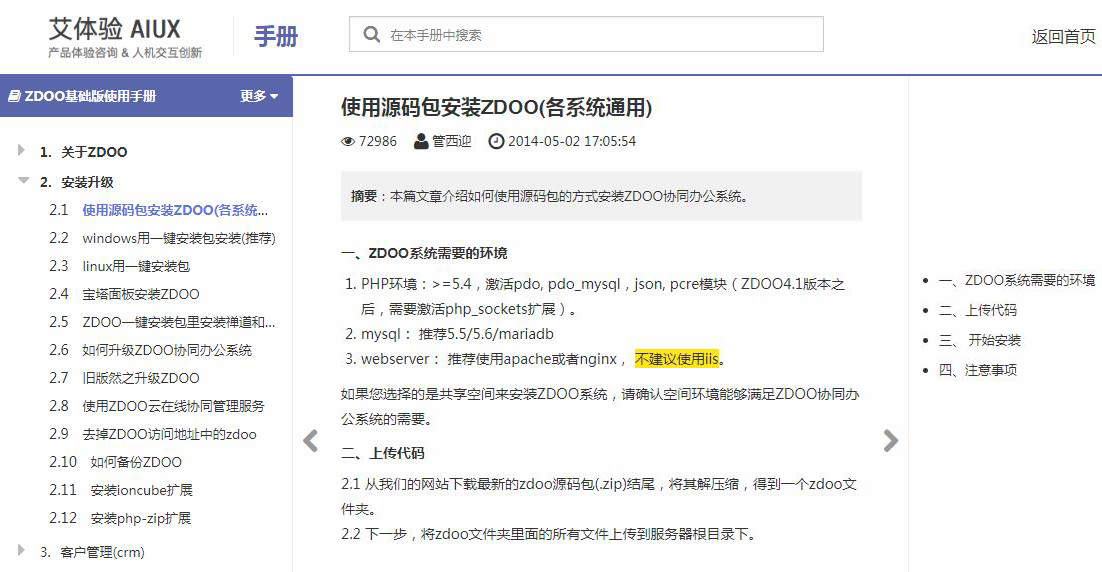Go to previous article with left arrow

(x=311, y=441)
